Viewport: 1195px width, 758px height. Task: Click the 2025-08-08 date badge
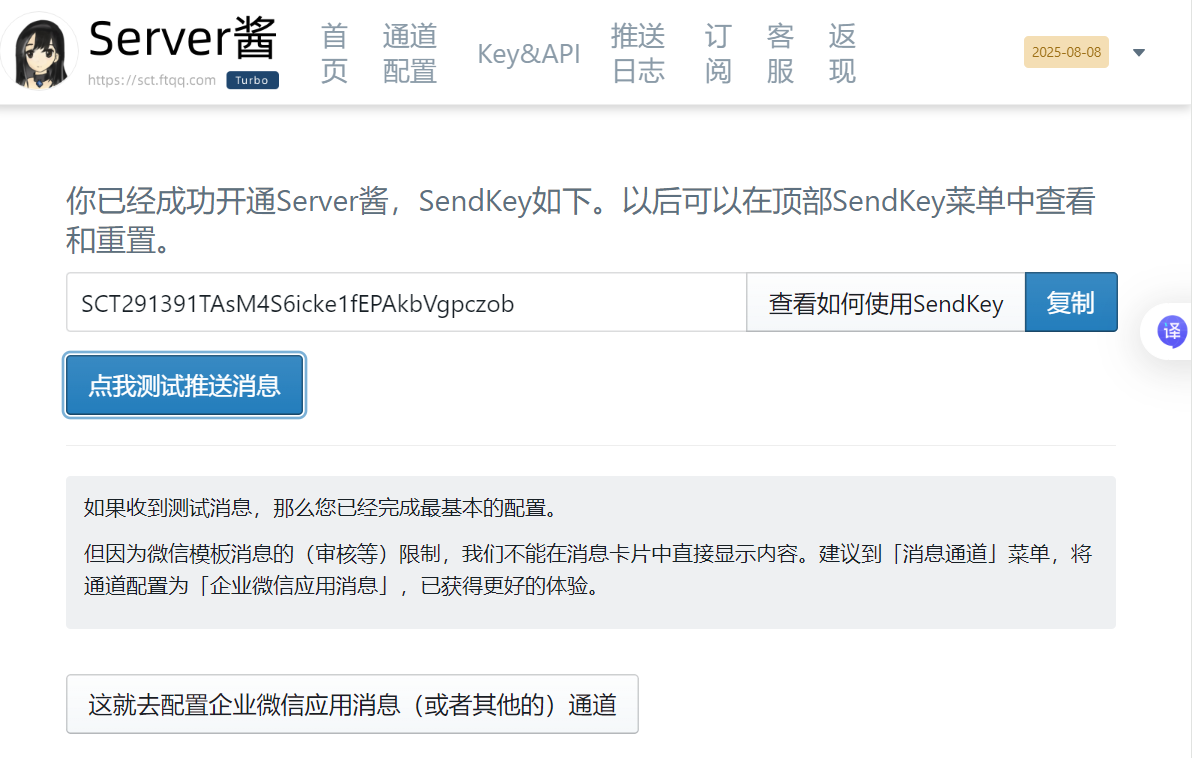tap(1066, 53)
